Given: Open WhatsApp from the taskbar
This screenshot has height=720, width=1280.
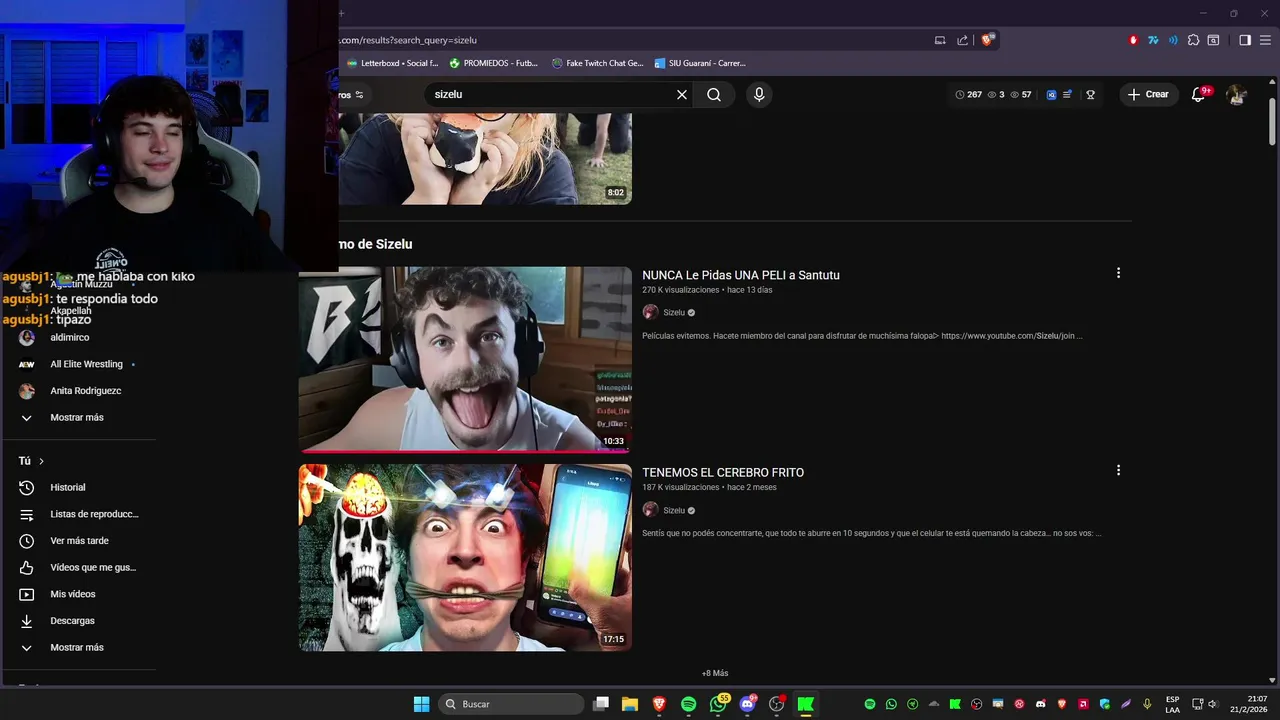Looking at the screenshot, I should coord(718,704).
